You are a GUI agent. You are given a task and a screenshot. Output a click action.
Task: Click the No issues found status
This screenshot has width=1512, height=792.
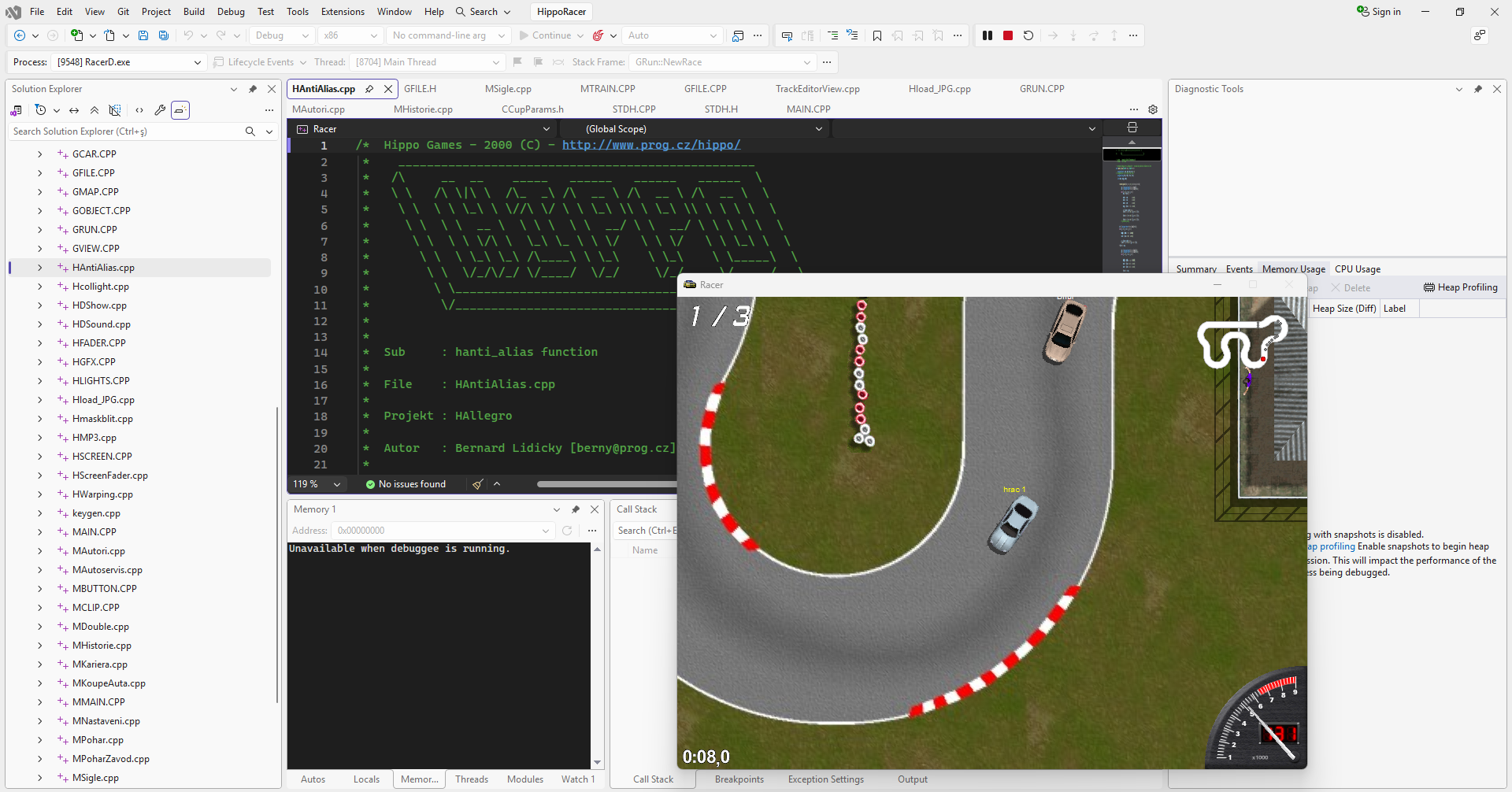pyautogui.click(x=406, y=484)
